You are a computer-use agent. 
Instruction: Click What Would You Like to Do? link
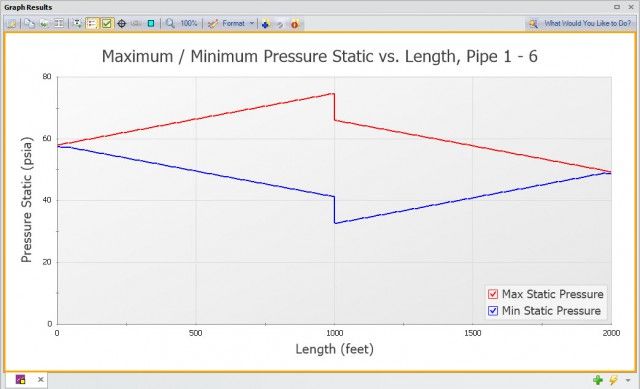click(x=587, y=24)
